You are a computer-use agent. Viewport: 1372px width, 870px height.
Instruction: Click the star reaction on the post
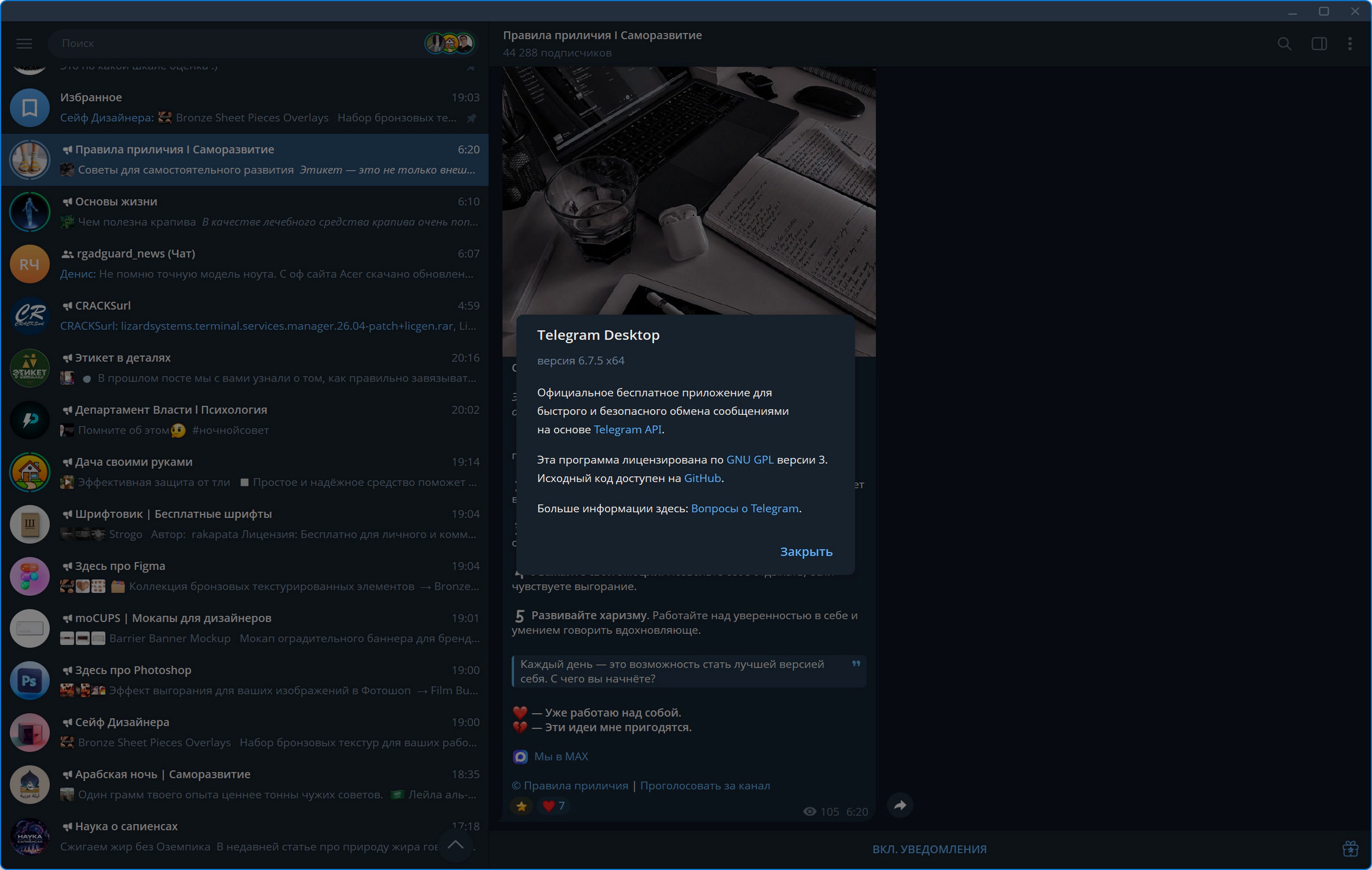pyautogui.click(x=521, y=806)
